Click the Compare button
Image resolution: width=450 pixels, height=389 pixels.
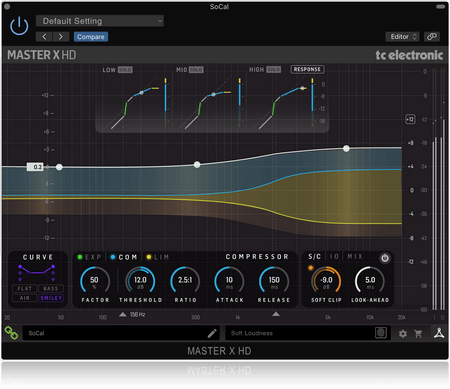(x=91, y=37)
